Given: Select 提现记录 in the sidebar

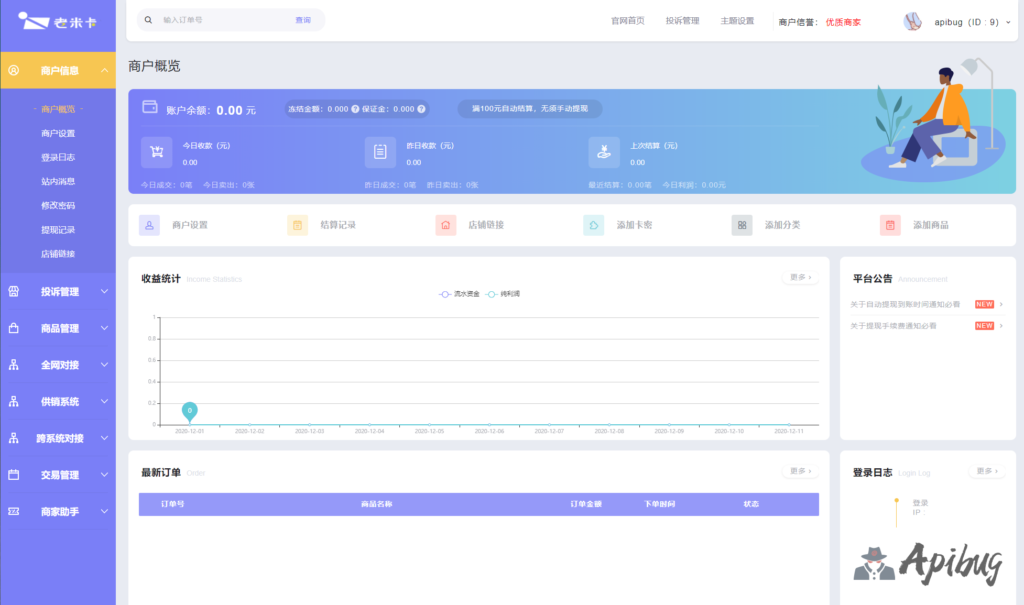Looking at the screenshot, I should point(58,230).
